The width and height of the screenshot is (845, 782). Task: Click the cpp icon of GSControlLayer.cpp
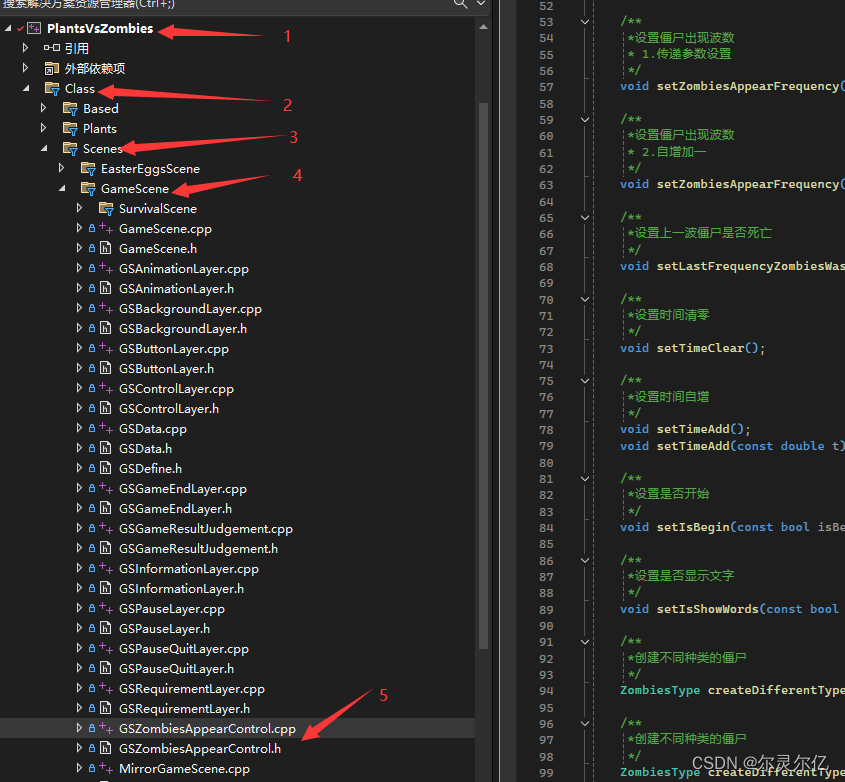(106, 389)
